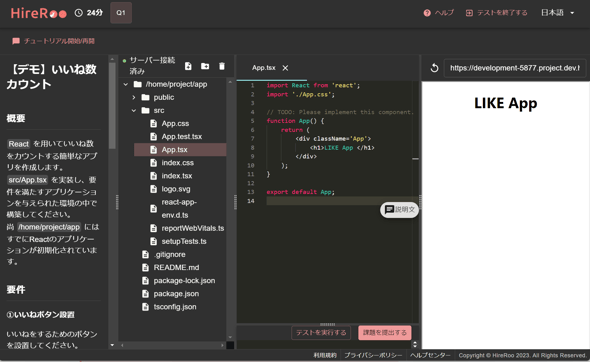Open ヘルプセンター help center link
The image size is (590, 362).
coord(430,355)
